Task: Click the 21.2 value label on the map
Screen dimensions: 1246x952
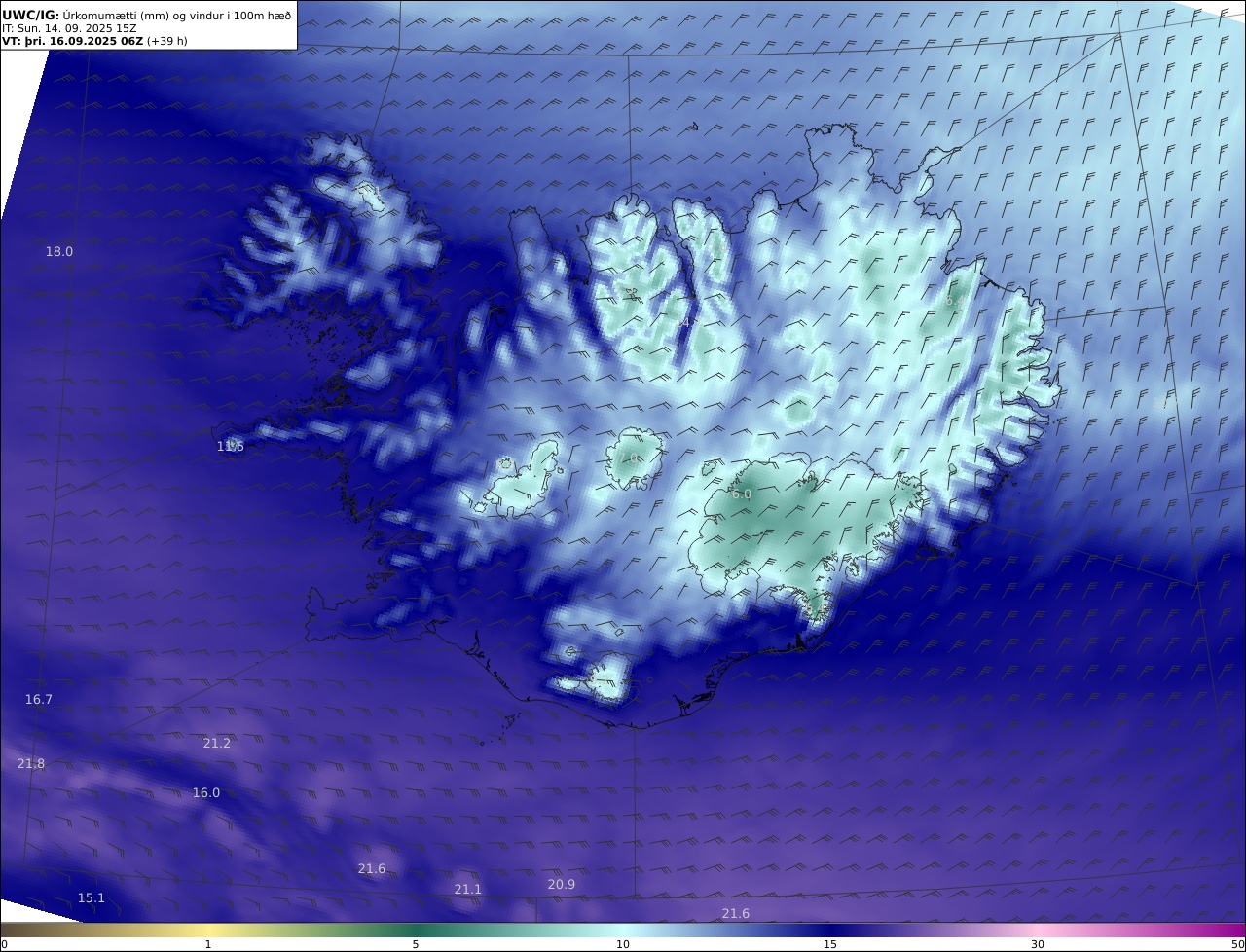Action: pyautogui.click(x=217, y=743)
